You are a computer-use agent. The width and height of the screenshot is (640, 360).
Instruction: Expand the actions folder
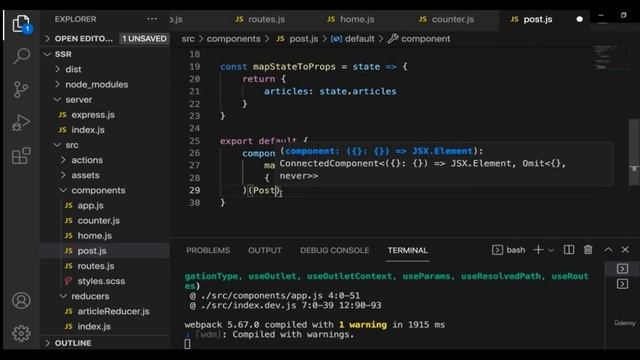(63, 160)
